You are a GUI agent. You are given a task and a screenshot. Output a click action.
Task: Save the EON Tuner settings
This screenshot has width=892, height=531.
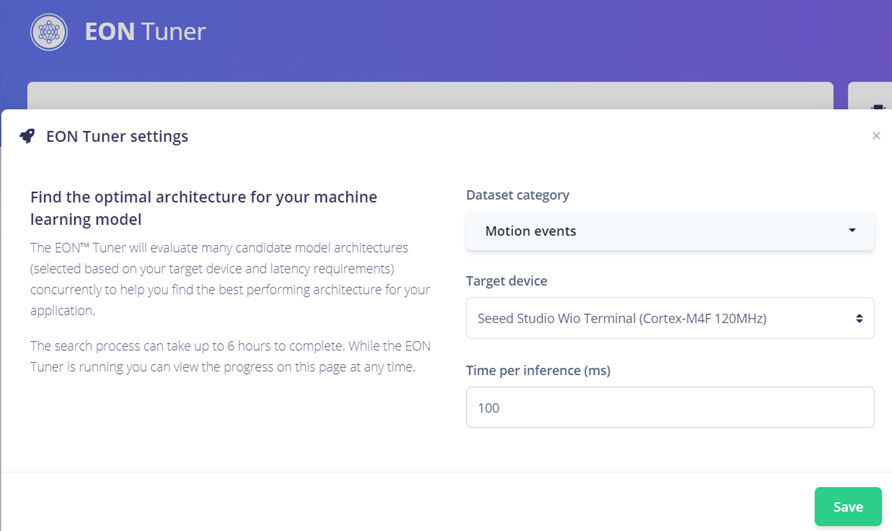click(x=848, y=507)
